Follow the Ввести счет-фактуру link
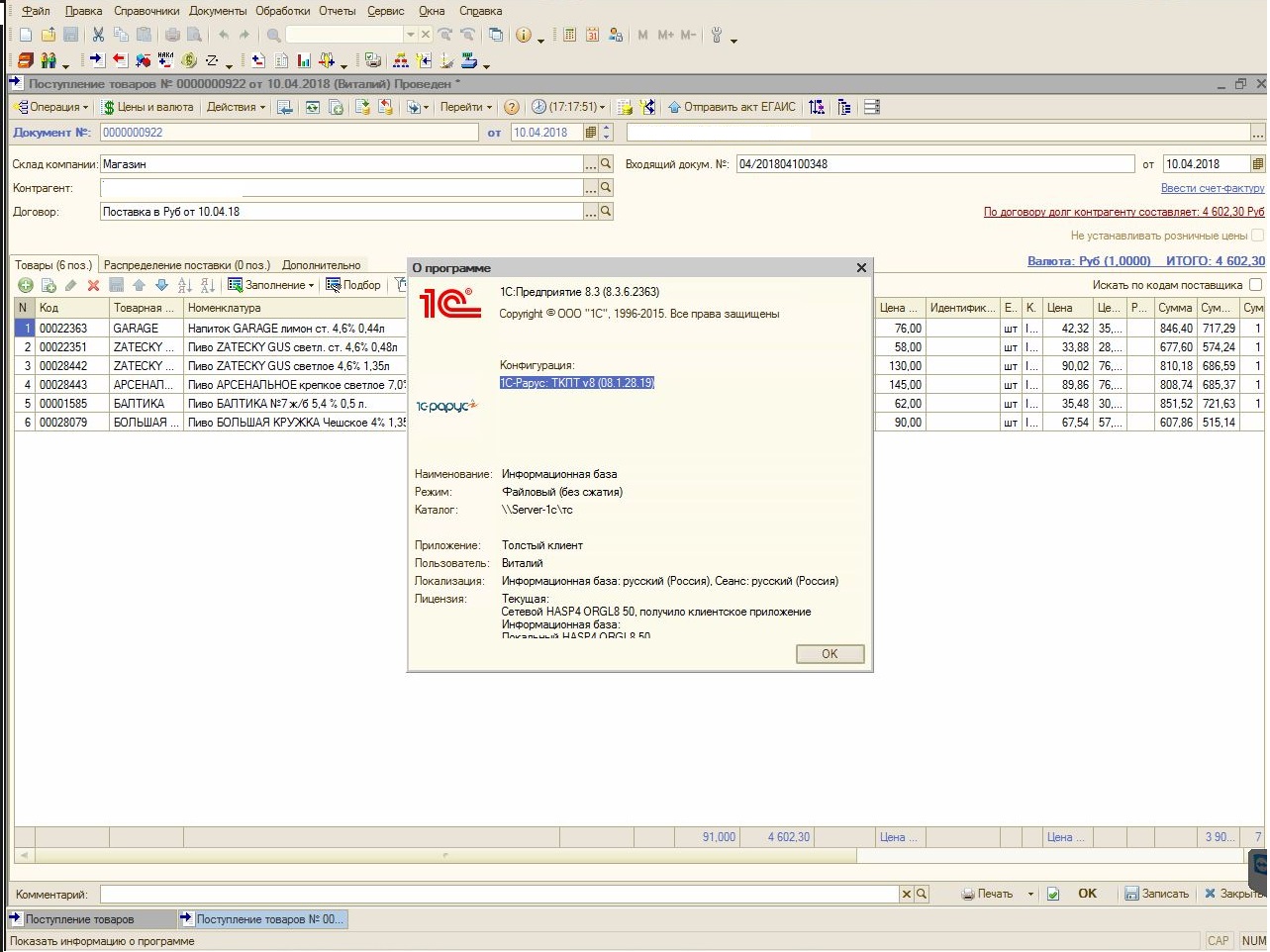The width and height of the screenshot is (1270, 952). 1212,188
